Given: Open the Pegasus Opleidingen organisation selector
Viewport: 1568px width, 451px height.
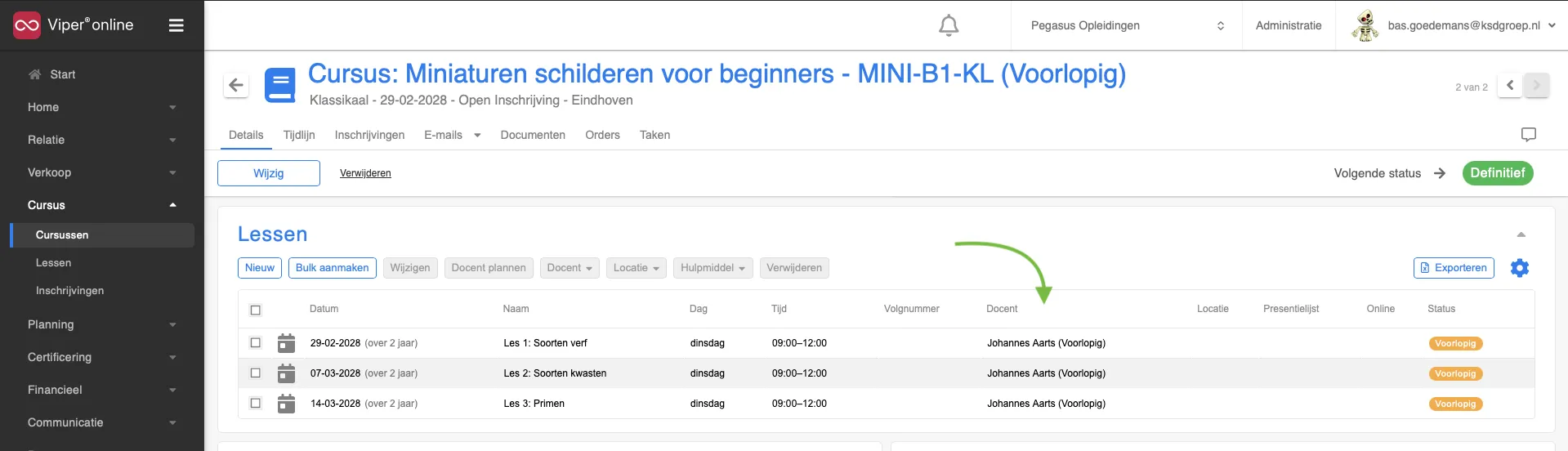Looking at the screenshot, I should (1127, 25).
